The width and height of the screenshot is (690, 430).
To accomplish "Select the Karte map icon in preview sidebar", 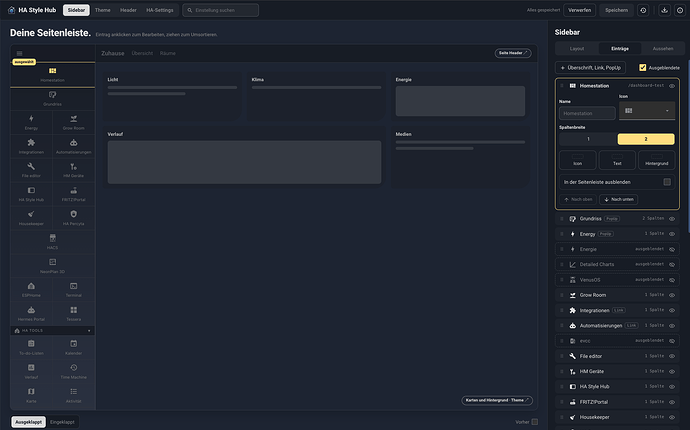I will coord(31,391).
